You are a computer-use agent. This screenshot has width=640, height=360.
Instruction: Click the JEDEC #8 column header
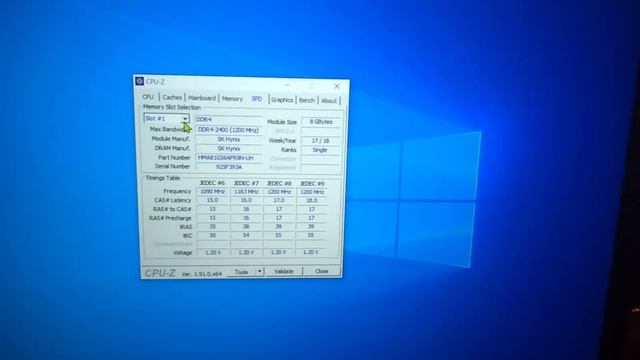279,184
